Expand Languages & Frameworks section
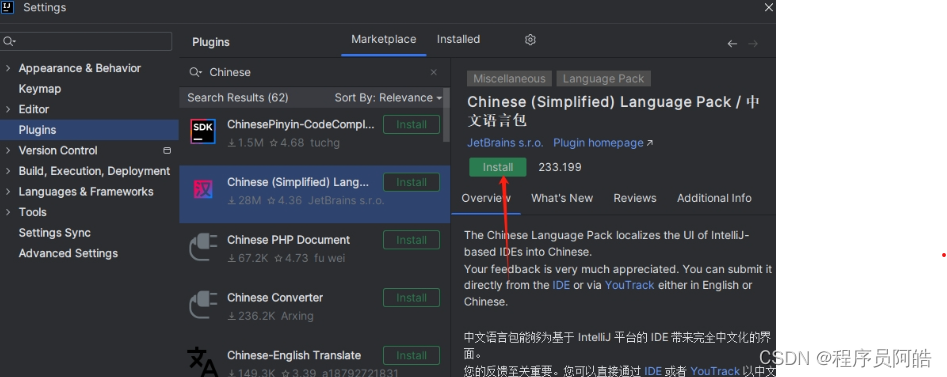The height and width of the screenshot is (377, 947). click(8, 192)
